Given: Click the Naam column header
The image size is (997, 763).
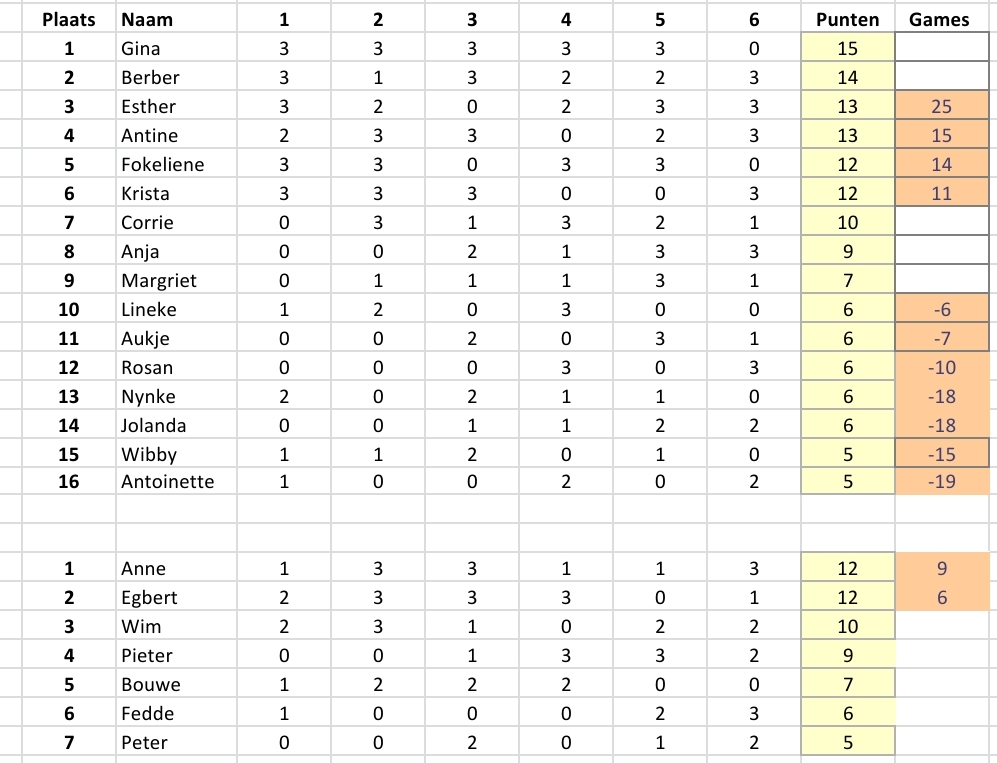Looking at the screenshot, I should tap(176, 19).
